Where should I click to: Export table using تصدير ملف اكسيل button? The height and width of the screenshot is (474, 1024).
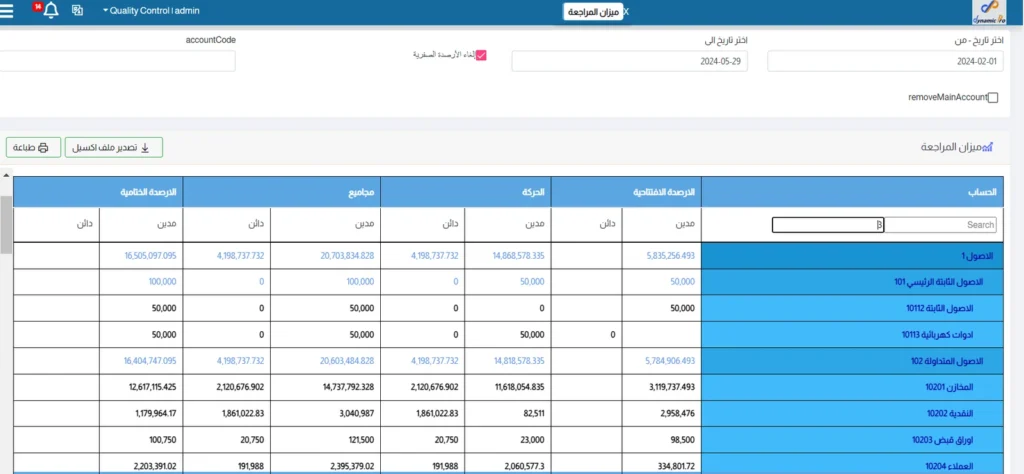(114, 148)
